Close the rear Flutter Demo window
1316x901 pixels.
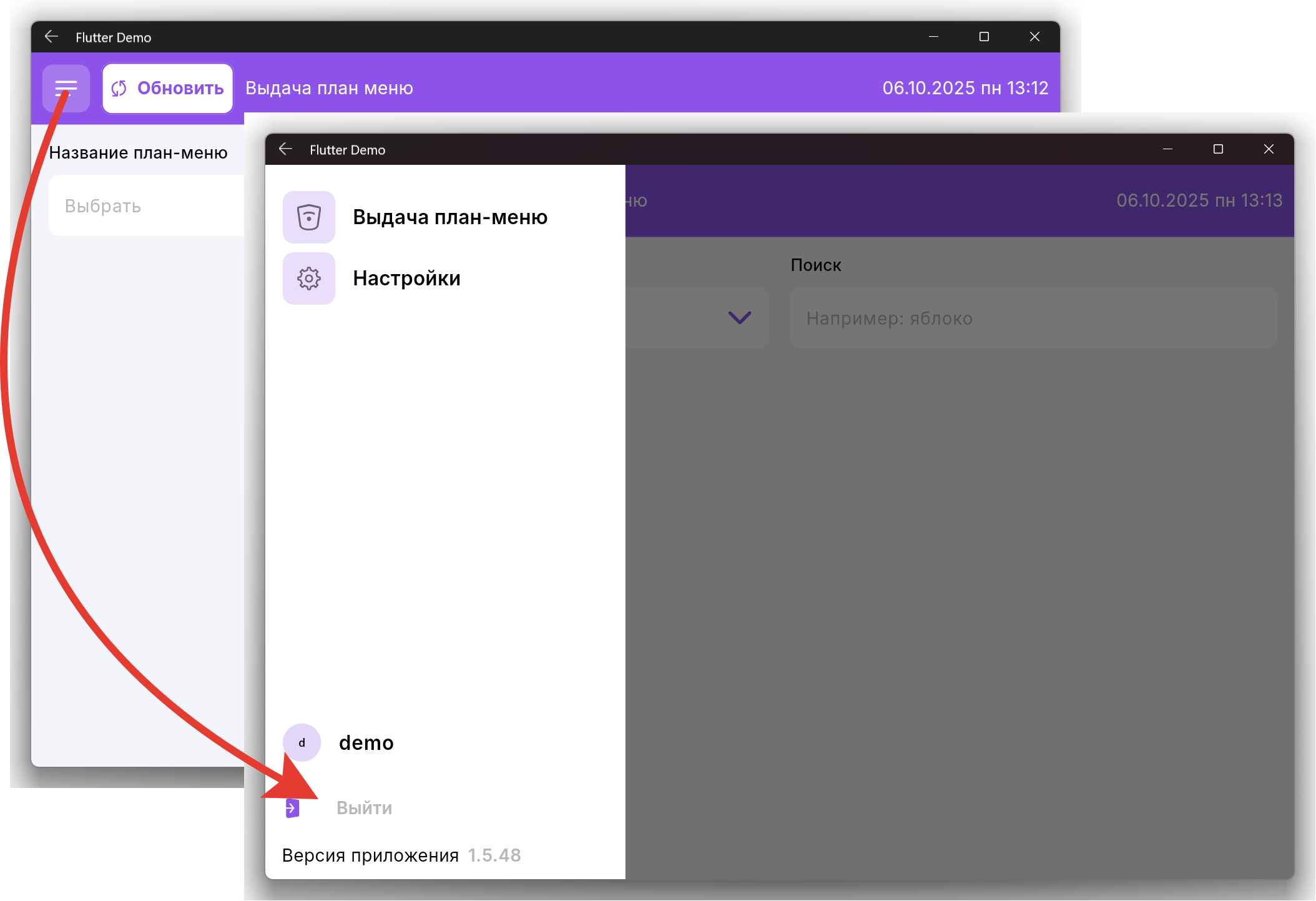click(x=1034, y=37)
